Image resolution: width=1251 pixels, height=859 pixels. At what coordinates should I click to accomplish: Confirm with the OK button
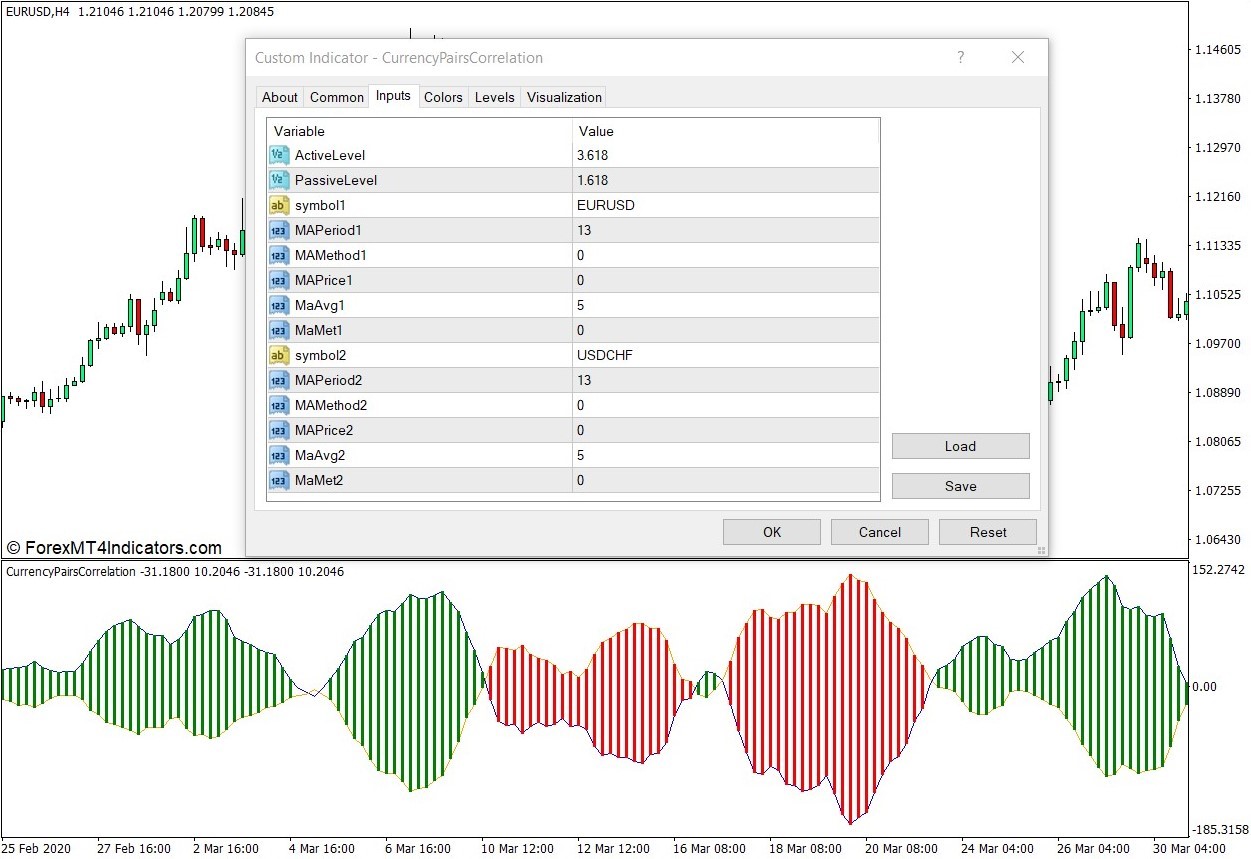(772, 532)
